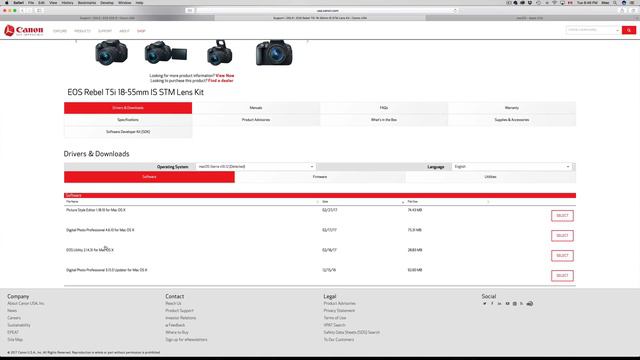Select the Drivers & Downloads tab

pyautogui.click(x=128, y=108)
